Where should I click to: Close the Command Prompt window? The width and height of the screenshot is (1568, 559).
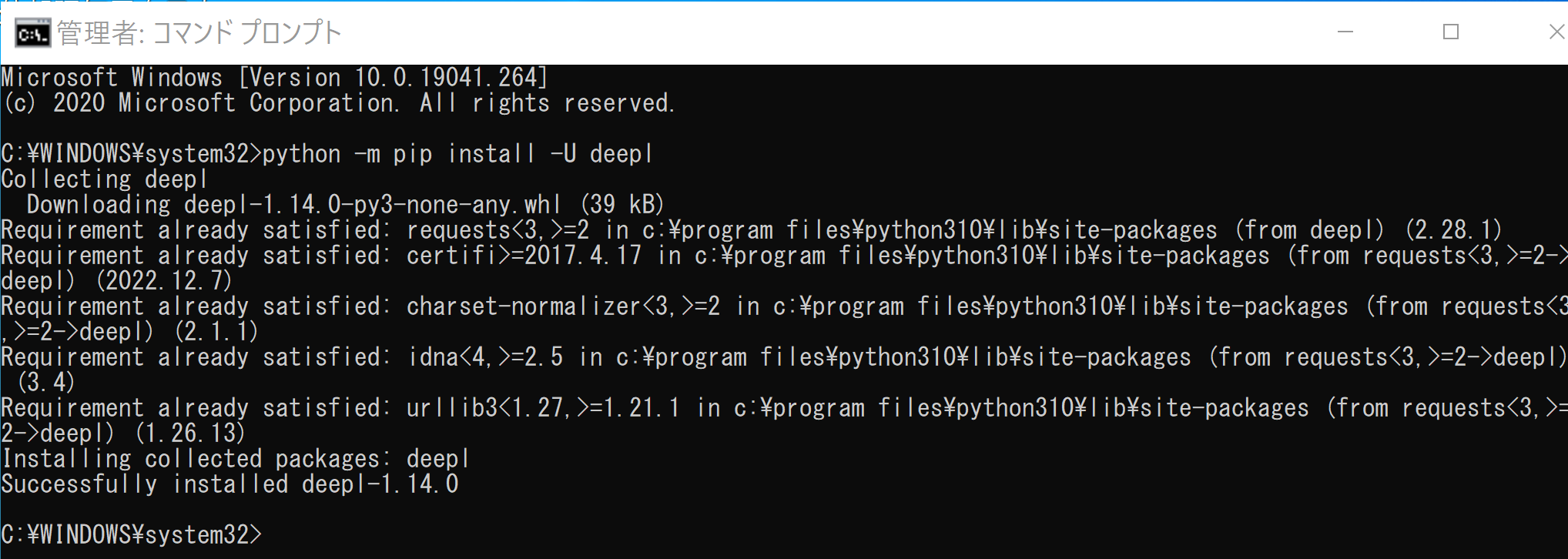1556,32
